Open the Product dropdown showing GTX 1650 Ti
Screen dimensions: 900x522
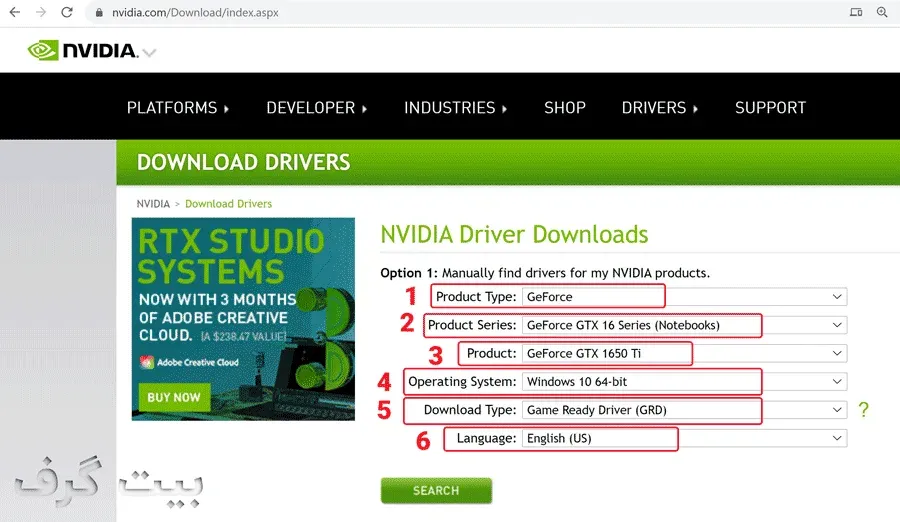[x=684, y=353]
